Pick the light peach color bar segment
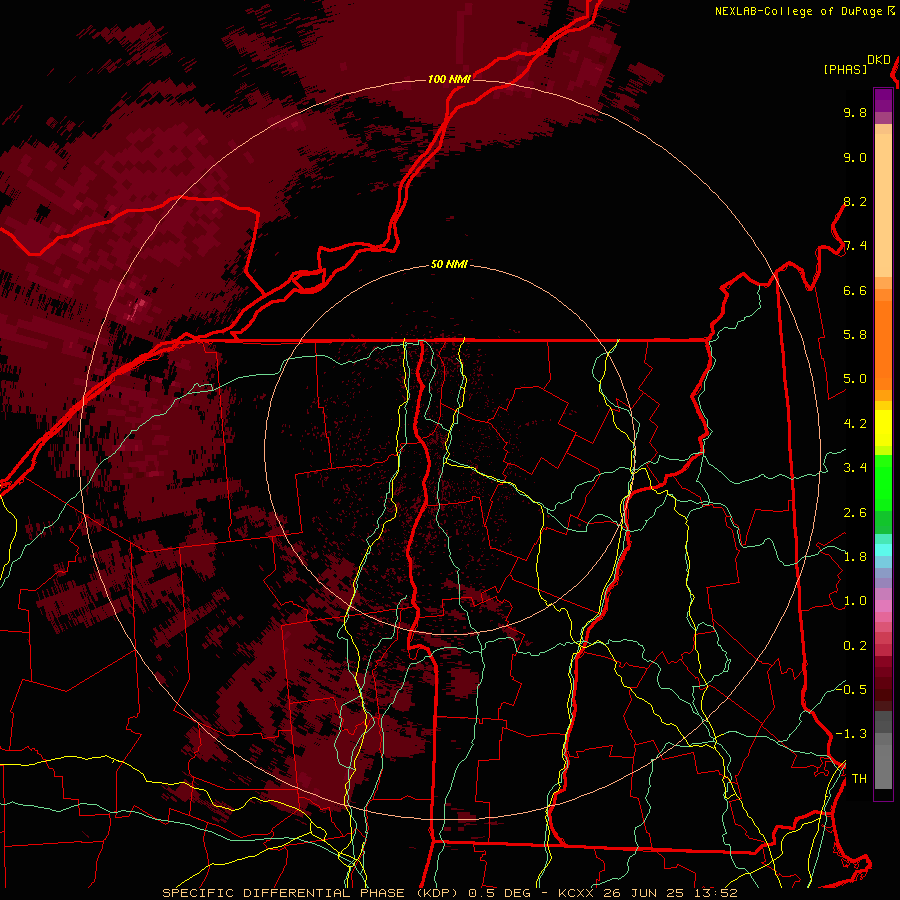This screenshot has height=900, width=900. pyautogui.click(x=883, y=207)
